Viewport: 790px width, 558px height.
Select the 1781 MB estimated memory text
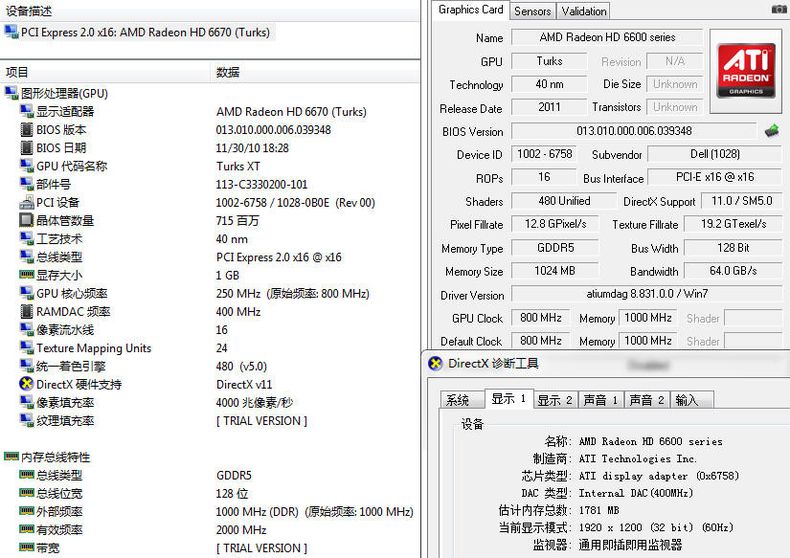[x=599, y=510]
